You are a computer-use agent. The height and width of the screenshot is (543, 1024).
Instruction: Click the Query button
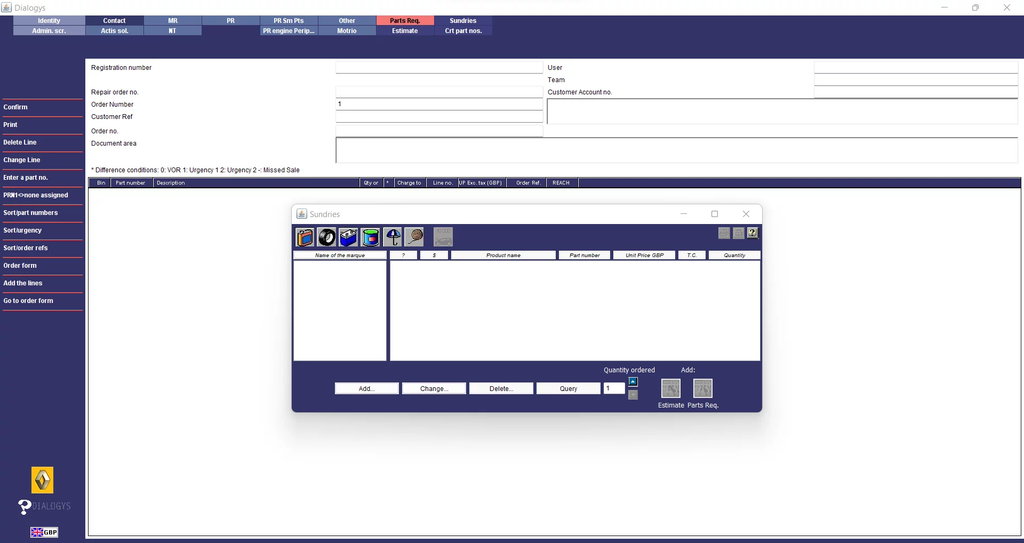(568, 388)
